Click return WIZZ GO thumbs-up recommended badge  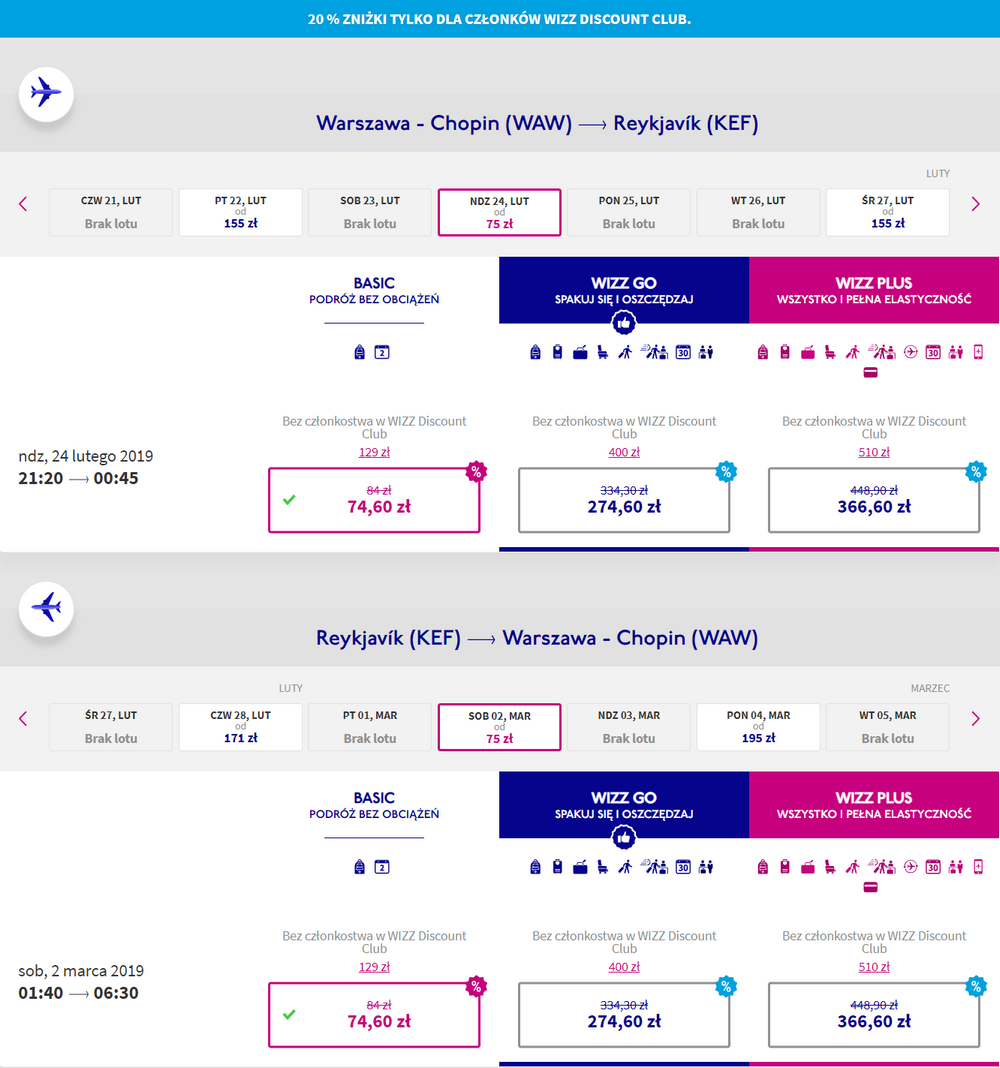pos(624,838)
